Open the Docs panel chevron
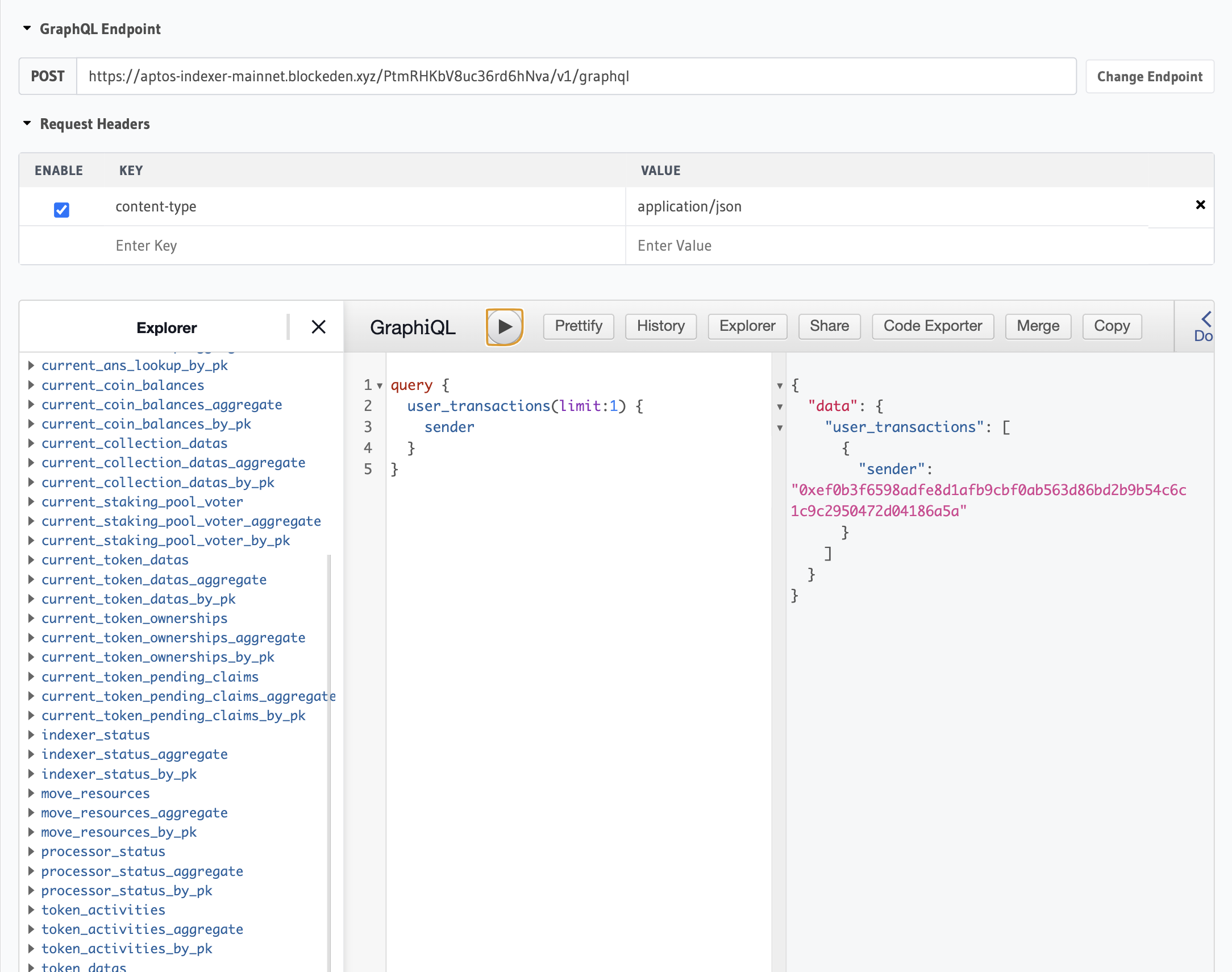Screen dimensions: 1232x972 (x=1206, y=319)
